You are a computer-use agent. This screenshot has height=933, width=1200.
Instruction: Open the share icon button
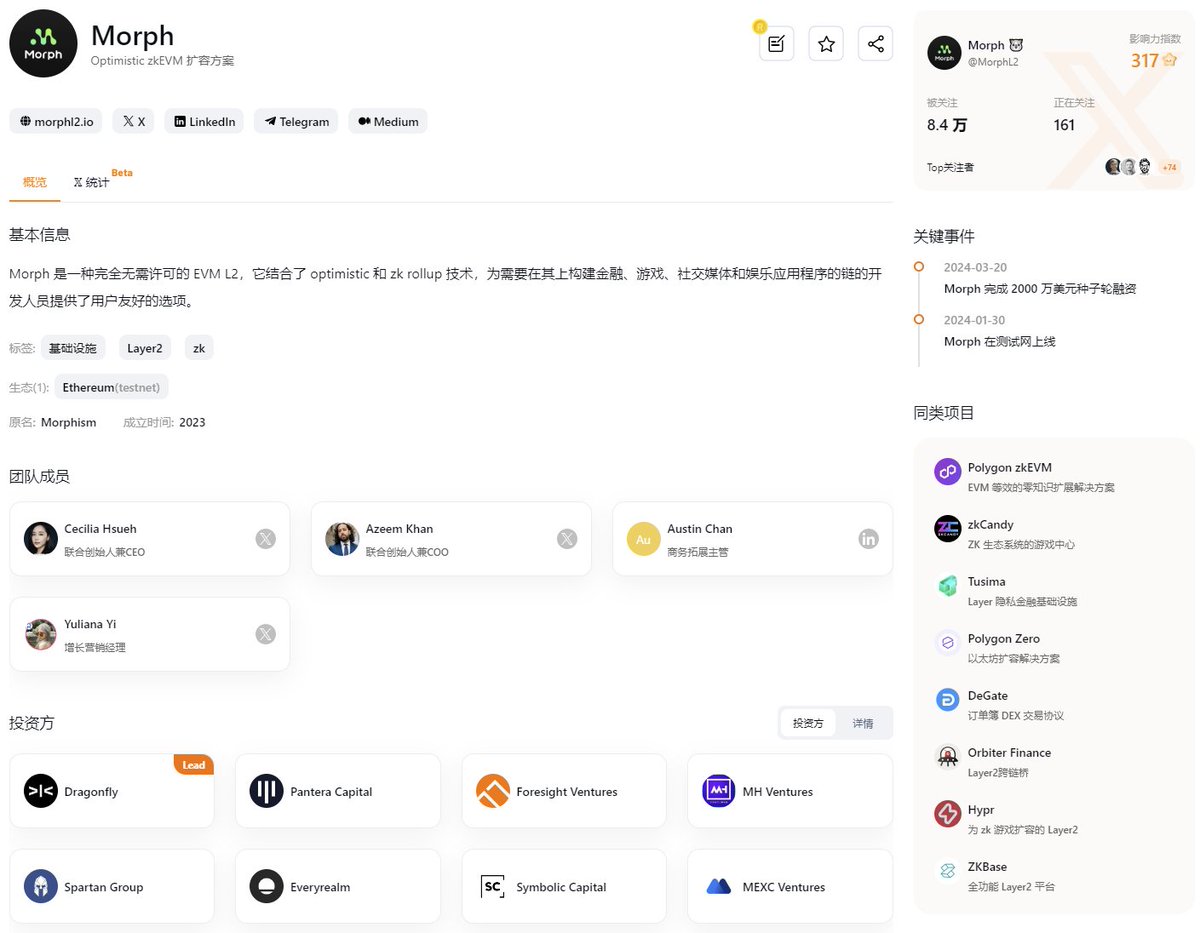tap(875, 44)
